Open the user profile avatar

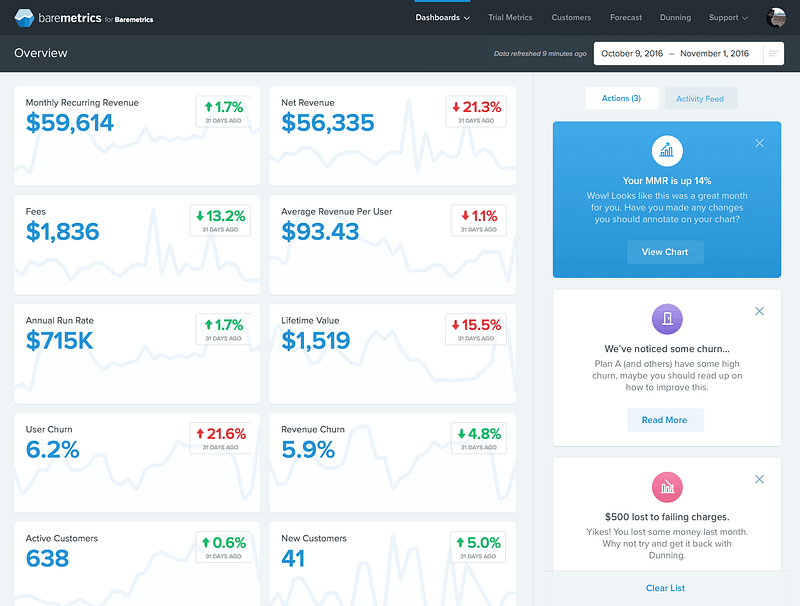pyautogui.click(x=776, y=17)
